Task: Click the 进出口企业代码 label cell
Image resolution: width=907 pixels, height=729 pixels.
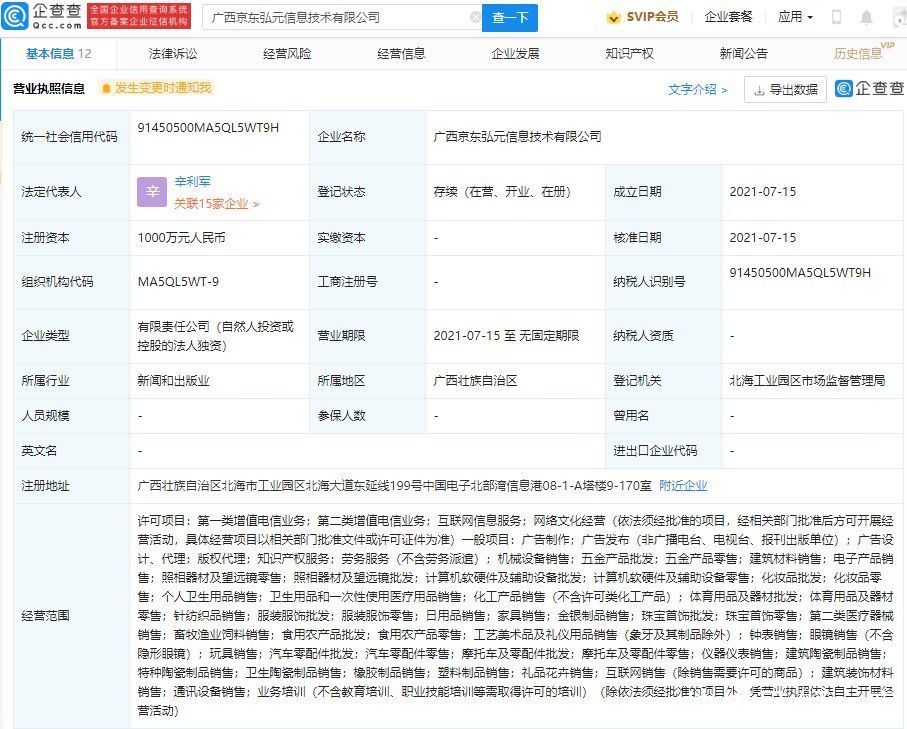Action: pyautogui.click(x=663, y=451)
